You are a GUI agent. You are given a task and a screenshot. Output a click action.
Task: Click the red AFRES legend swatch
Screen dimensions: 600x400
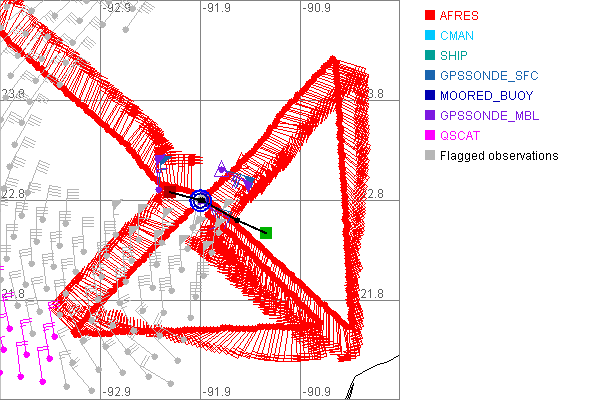tap(430, 16)
